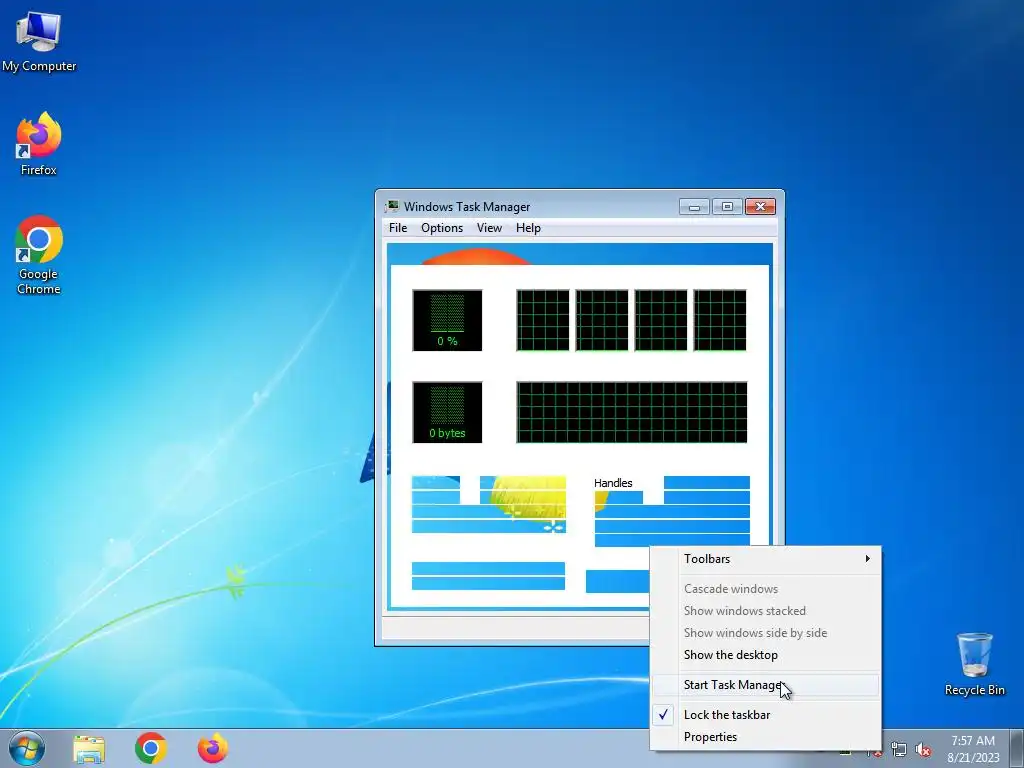The height and width of the screenshot is (768, 1024).
Task: Minimize the Windows Task Manager window
Action: pyautogui.click(x=694, y=207)
